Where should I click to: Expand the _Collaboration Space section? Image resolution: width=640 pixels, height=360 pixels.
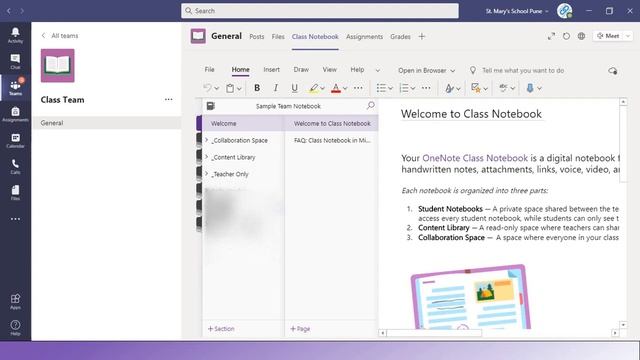pyautogui.click(x=207, y=140)
